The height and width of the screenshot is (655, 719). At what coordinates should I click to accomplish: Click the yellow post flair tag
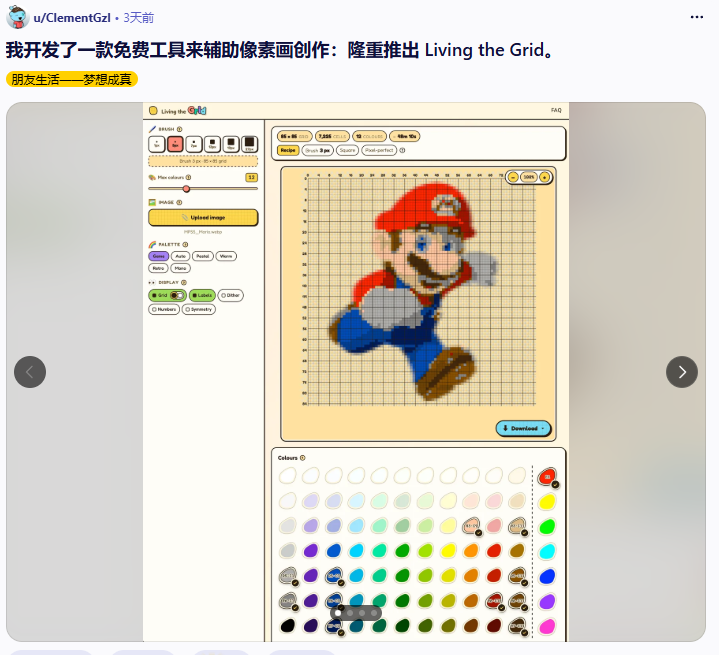pos(72,79)
